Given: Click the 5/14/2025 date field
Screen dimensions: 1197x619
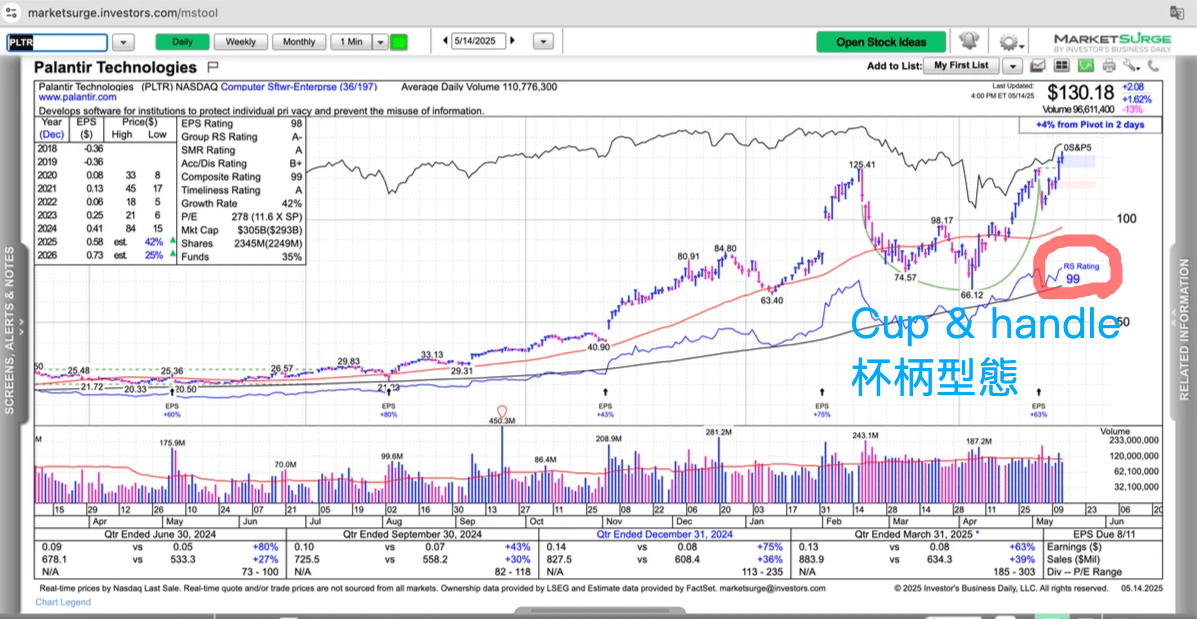Looking at the screenshot, I should 479,42.
